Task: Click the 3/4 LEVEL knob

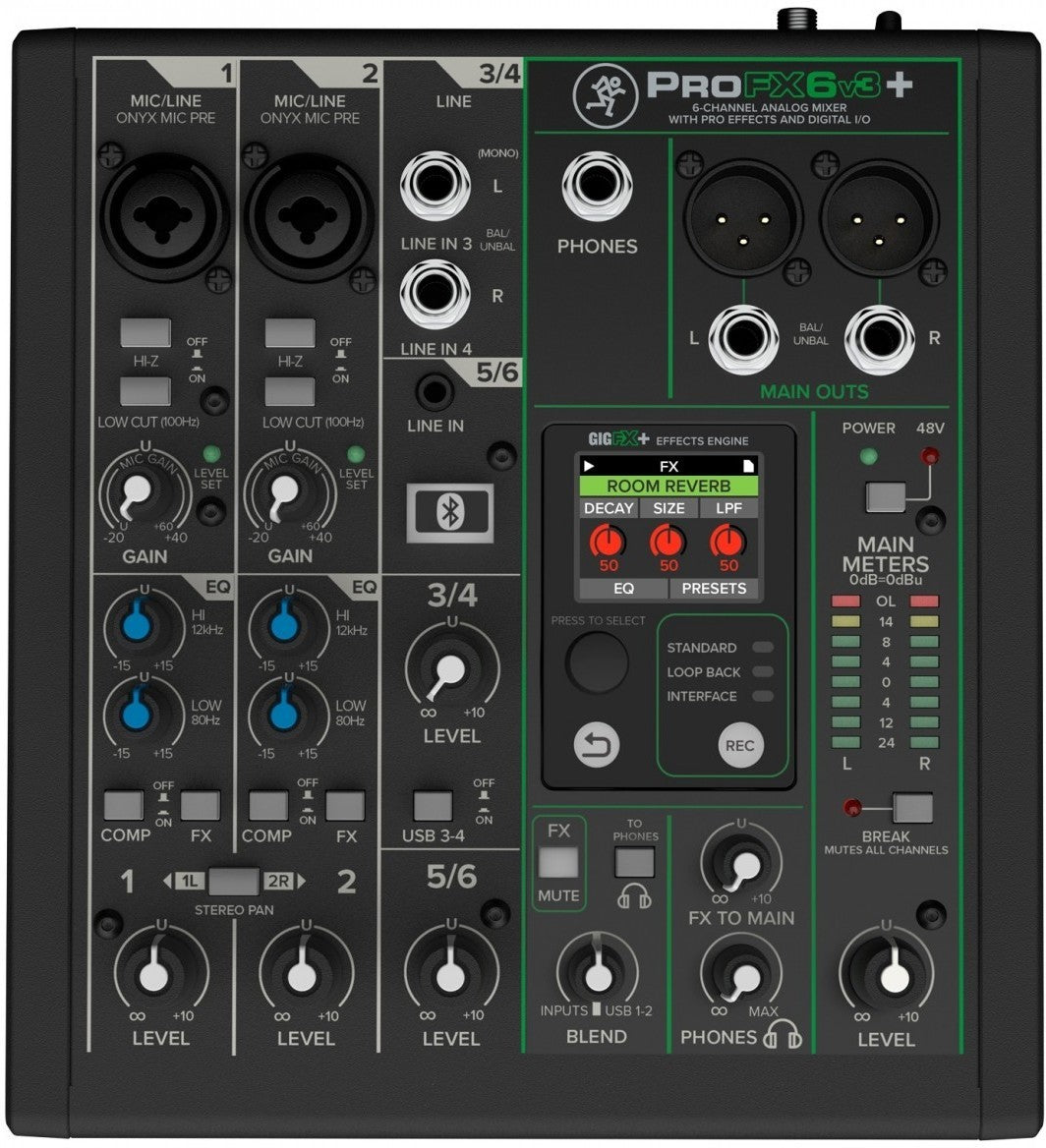Action: (x=451, y=668)
